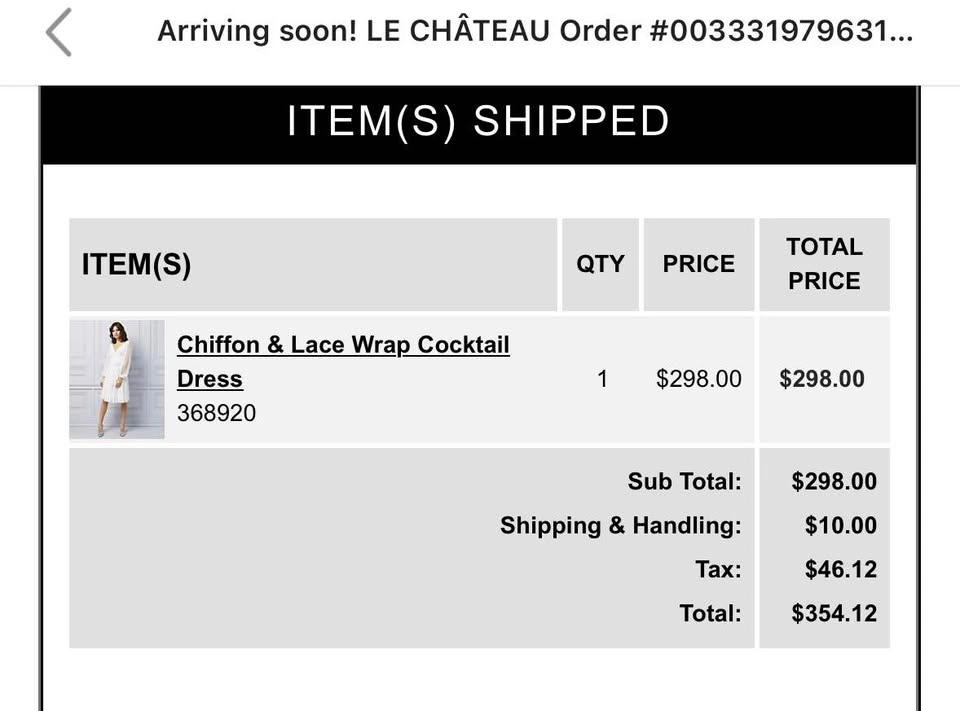Image resolution: width=960 pixels, height=711 pixels.
Task: Tap the ITEM(S) SHIPPED banner
Action: click(x=478, y=125)
